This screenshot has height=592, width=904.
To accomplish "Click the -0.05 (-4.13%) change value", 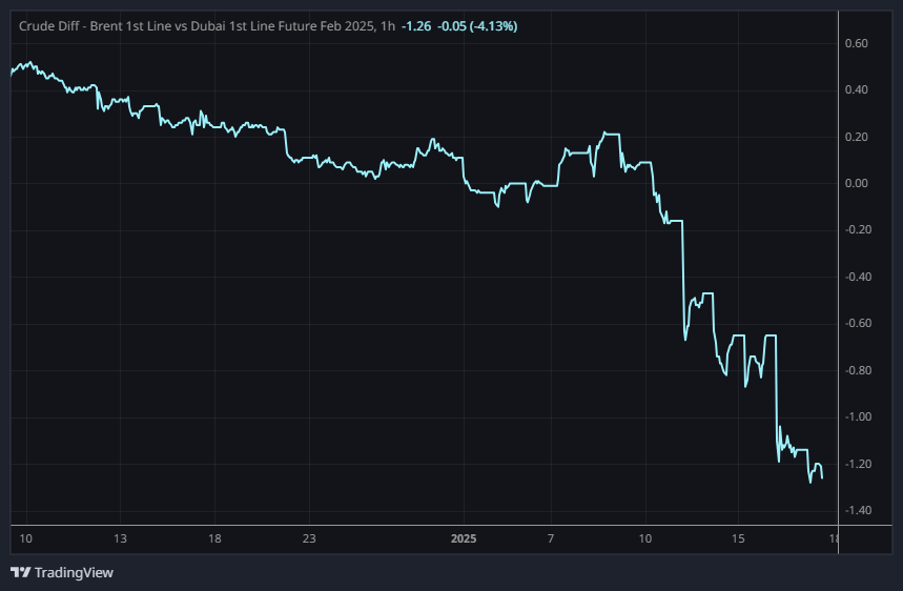I will (x=477, y=26).
